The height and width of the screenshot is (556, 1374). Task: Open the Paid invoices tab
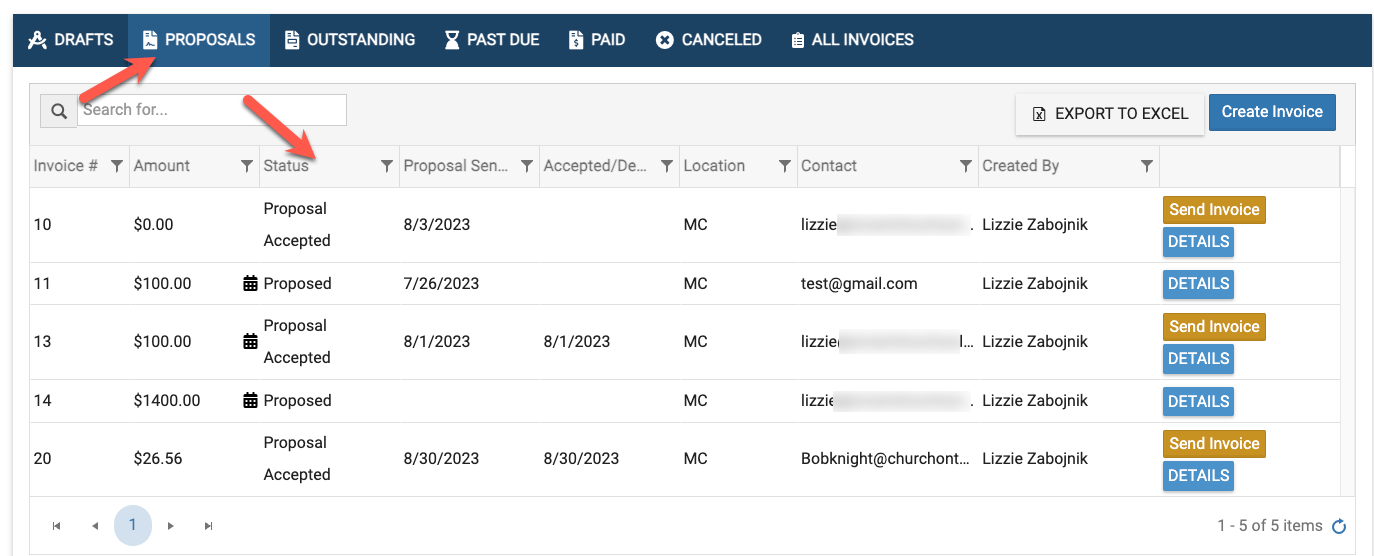(x=597, y=40)
